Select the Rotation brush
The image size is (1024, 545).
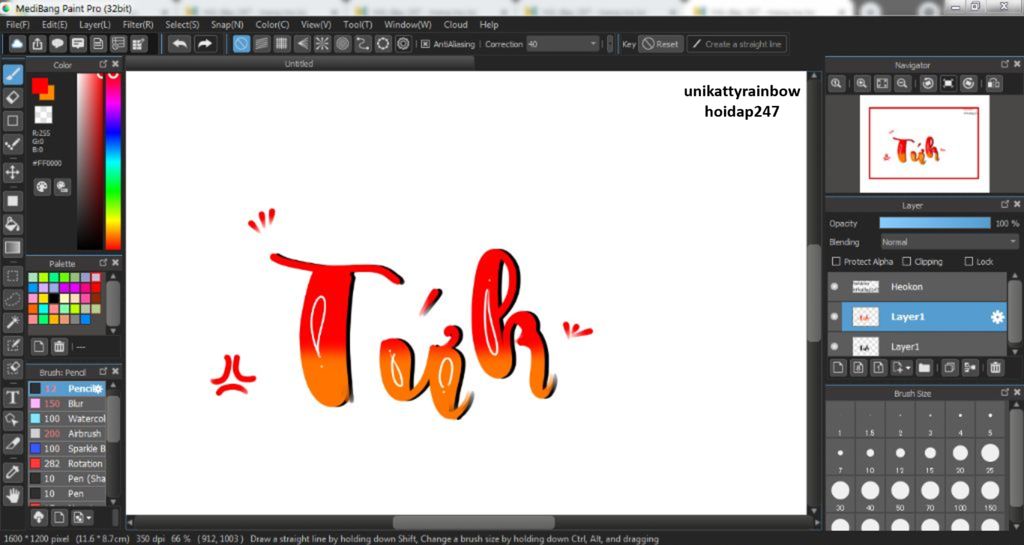click(67, 463)
